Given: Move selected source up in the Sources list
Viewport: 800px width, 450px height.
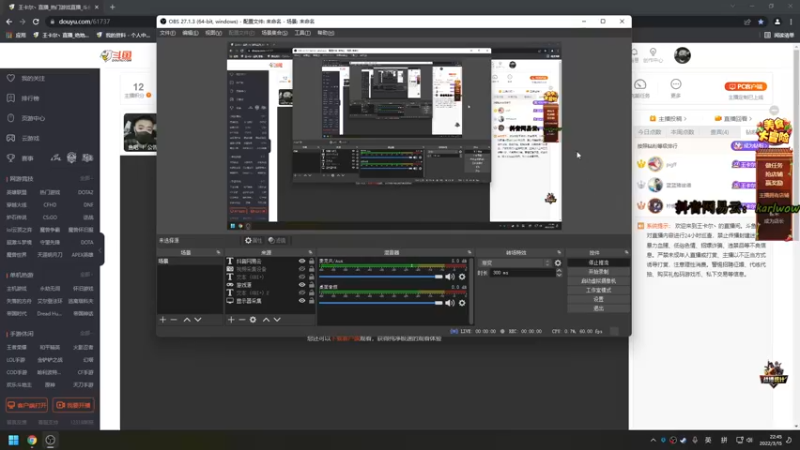Looking at the screenshot, I should tap(266, 319).
